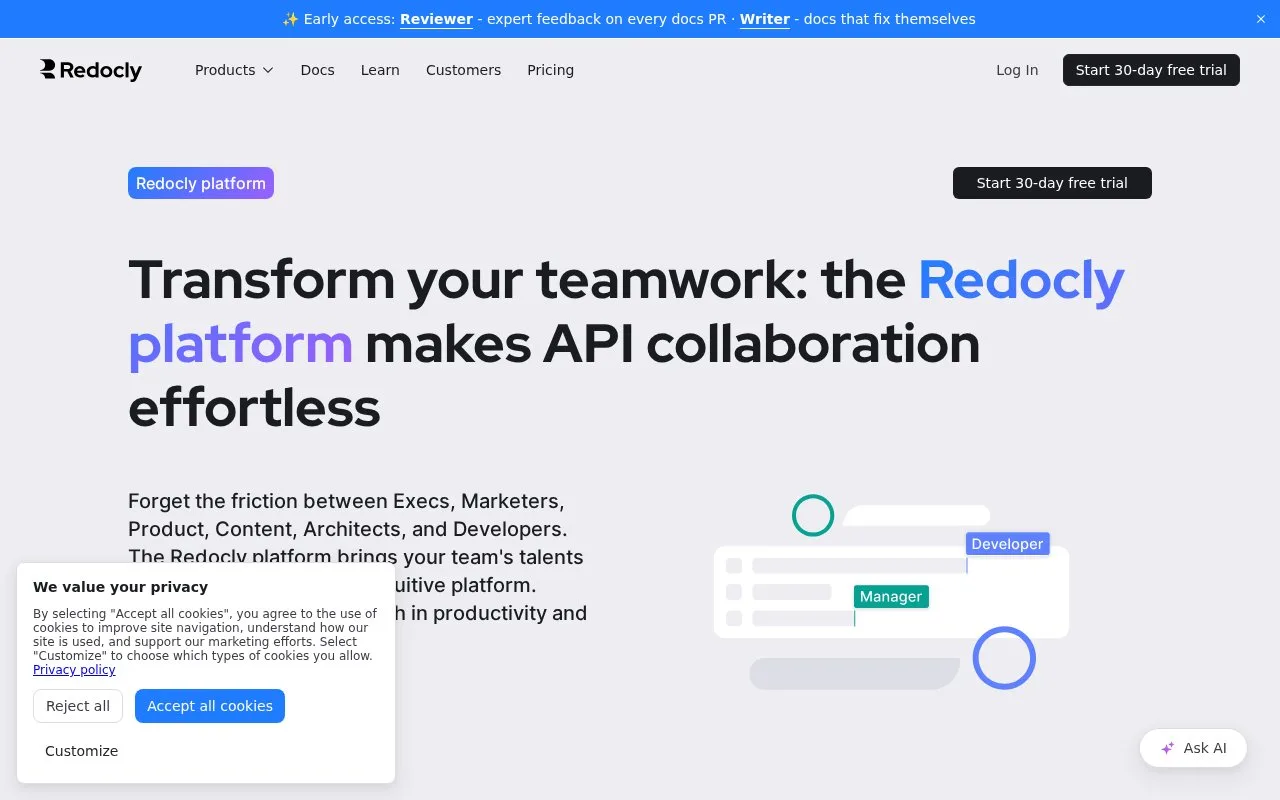Viewport: 1280px width, 800px height.
Task: Click the Redocly logo in header
Action: (91, 70)
